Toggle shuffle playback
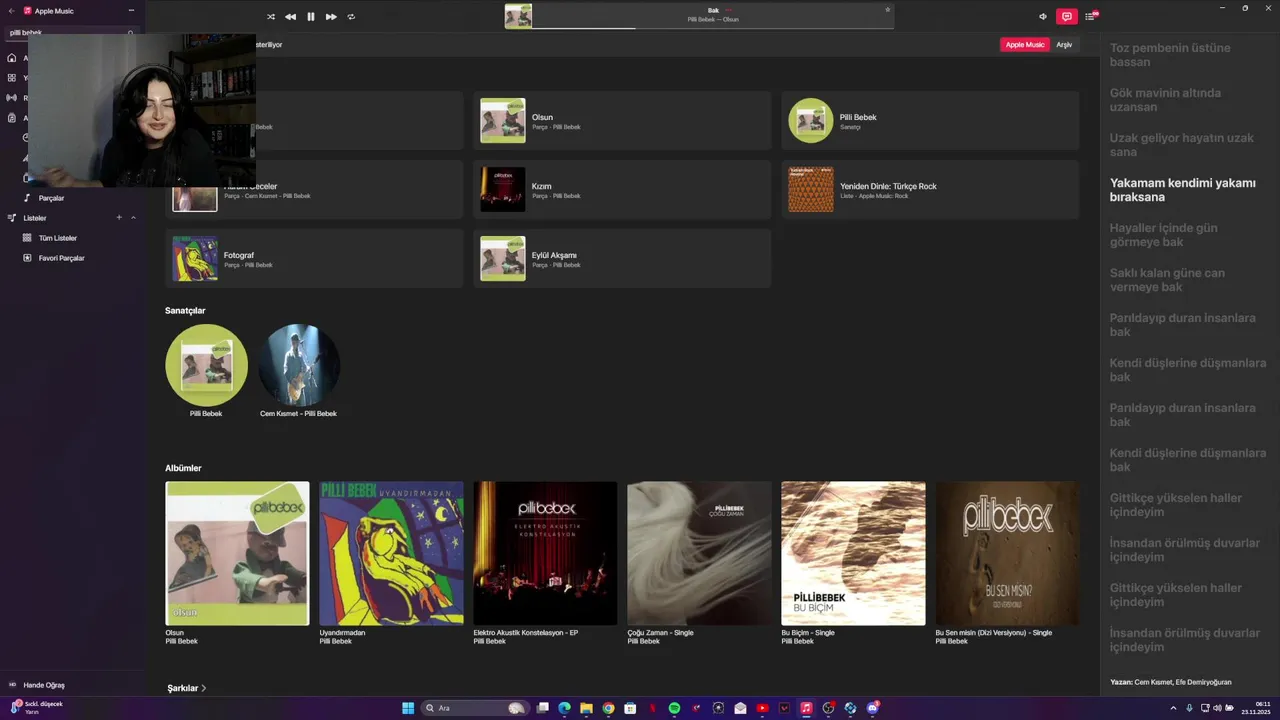Screen dimensions: 1280x720 click(271, 17)
